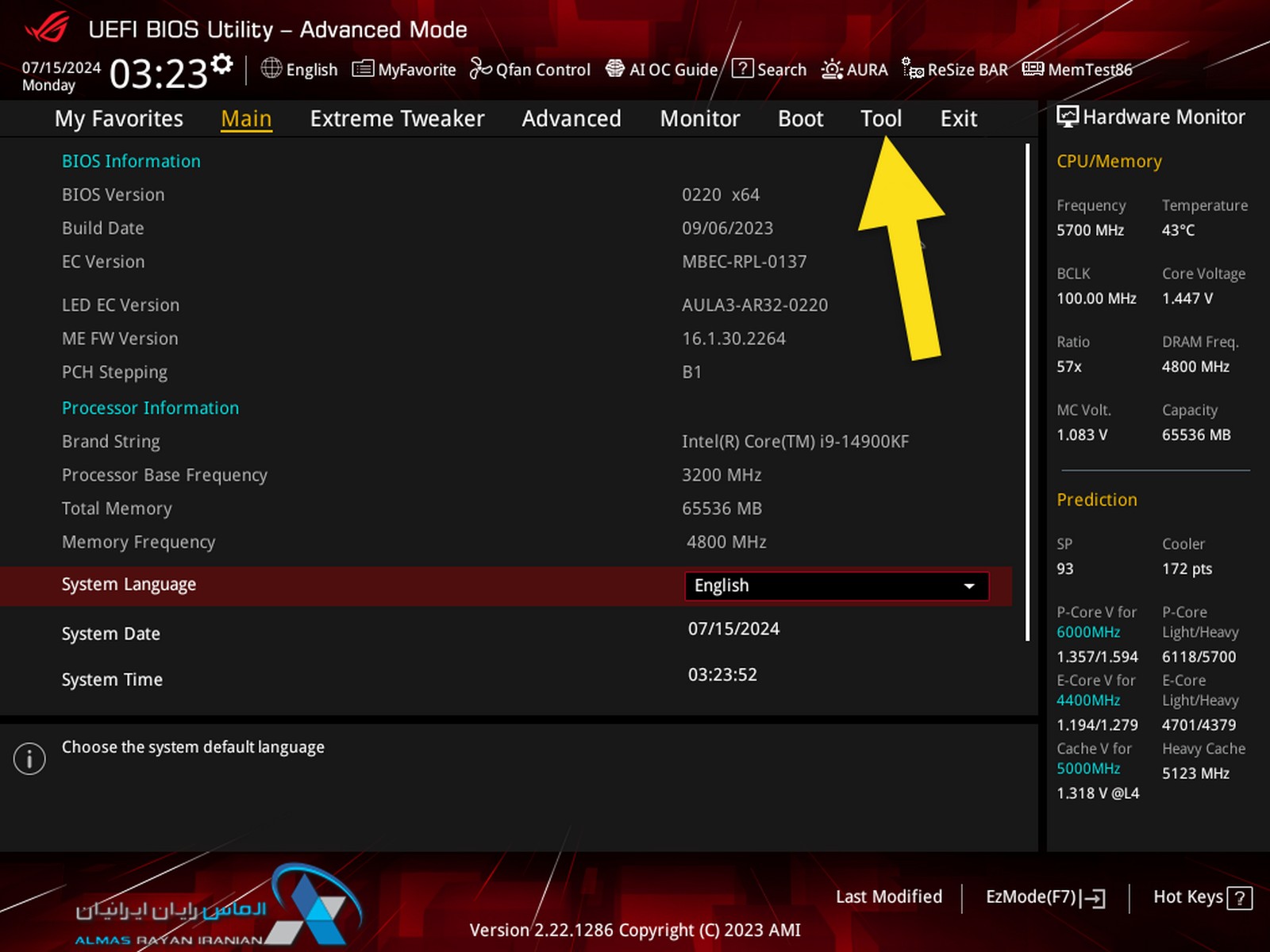Image resolution: width=1270 pixels, height=952 pixels.
Task: Click the Cooler 172 pts value
Action: (x=1187, y=570)
